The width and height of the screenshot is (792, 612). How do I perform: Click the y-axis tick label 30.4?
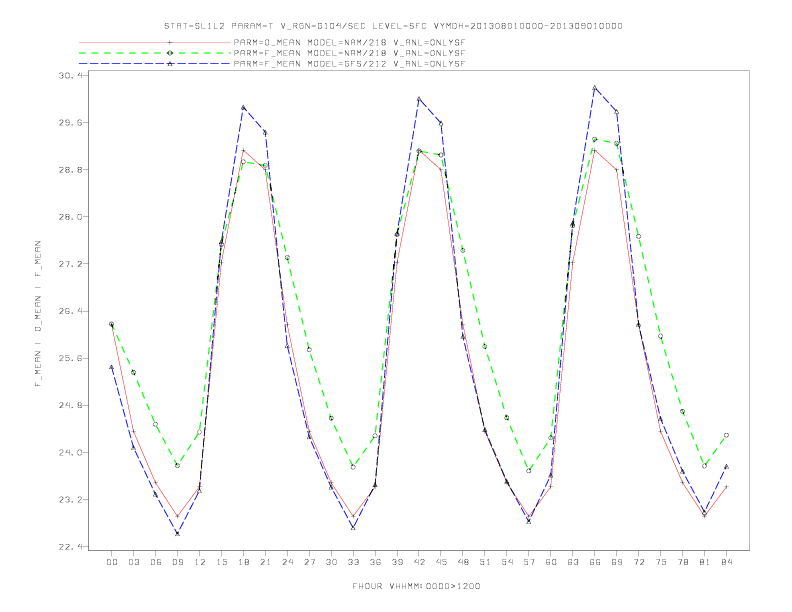69,75
